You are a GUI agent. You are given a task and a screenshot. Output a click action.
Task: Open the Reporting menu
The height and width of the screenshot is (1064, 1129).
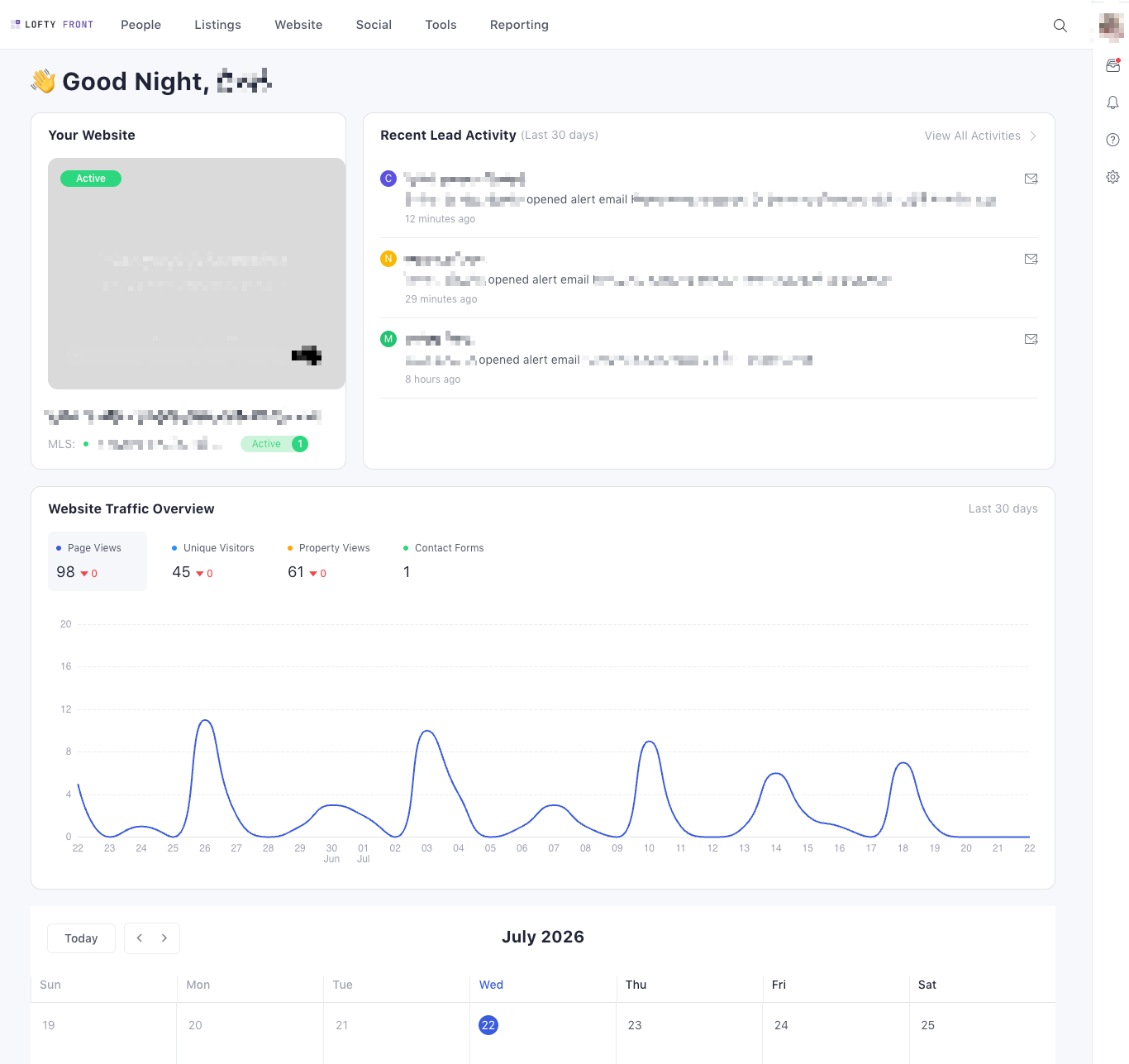pyautogui.click(x=519, y=25)
